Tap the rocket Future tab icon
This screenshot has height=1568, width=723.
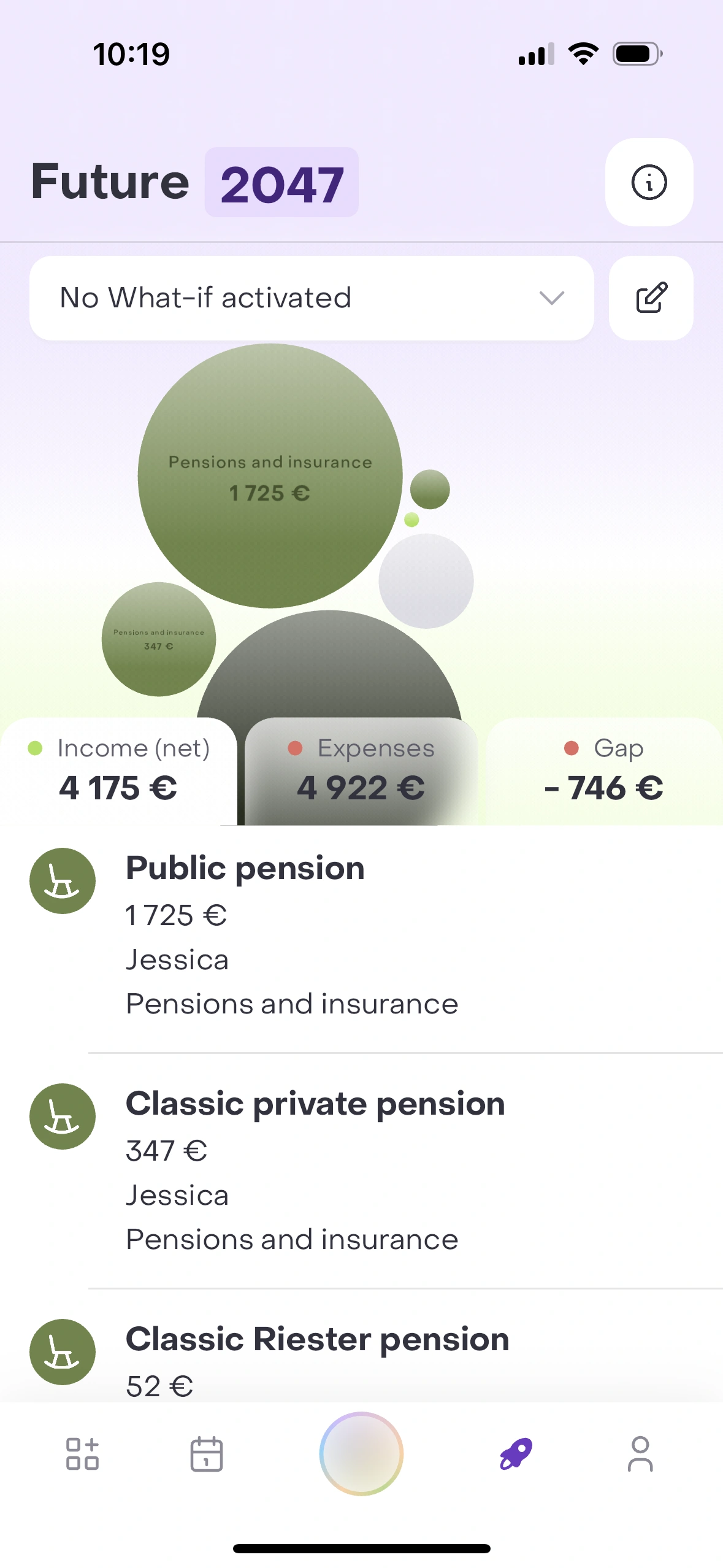tap(516, 1454)
